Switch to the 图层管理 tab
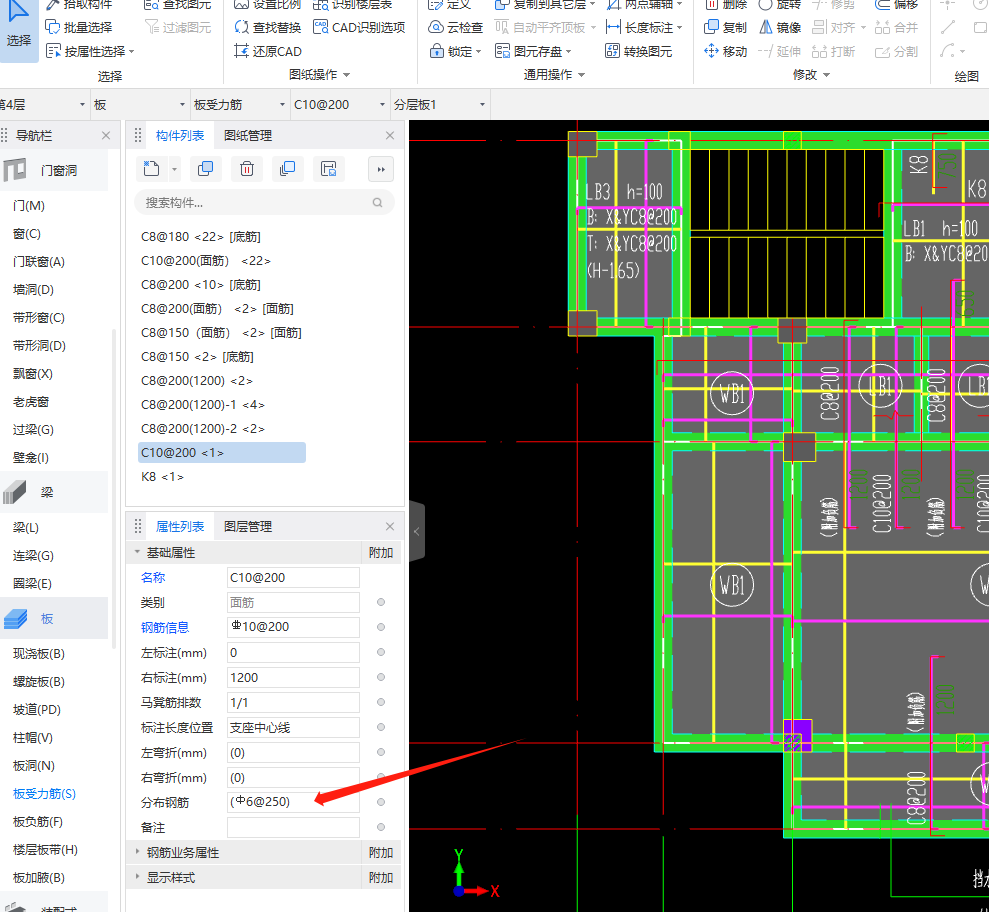 click(248, 527)
